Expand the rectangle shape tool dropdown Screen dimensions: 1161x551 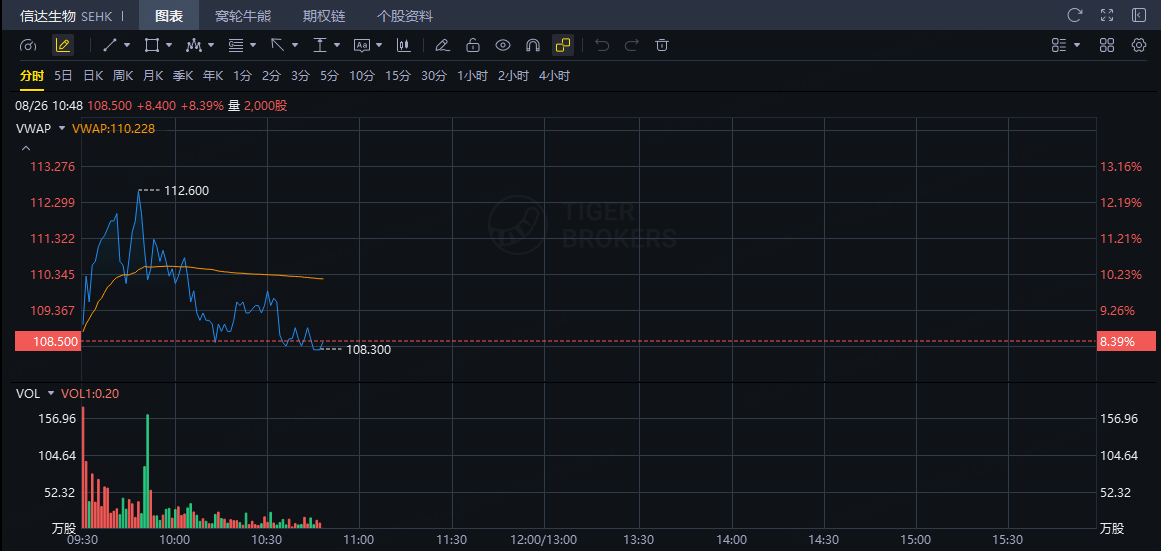[169, 46]
